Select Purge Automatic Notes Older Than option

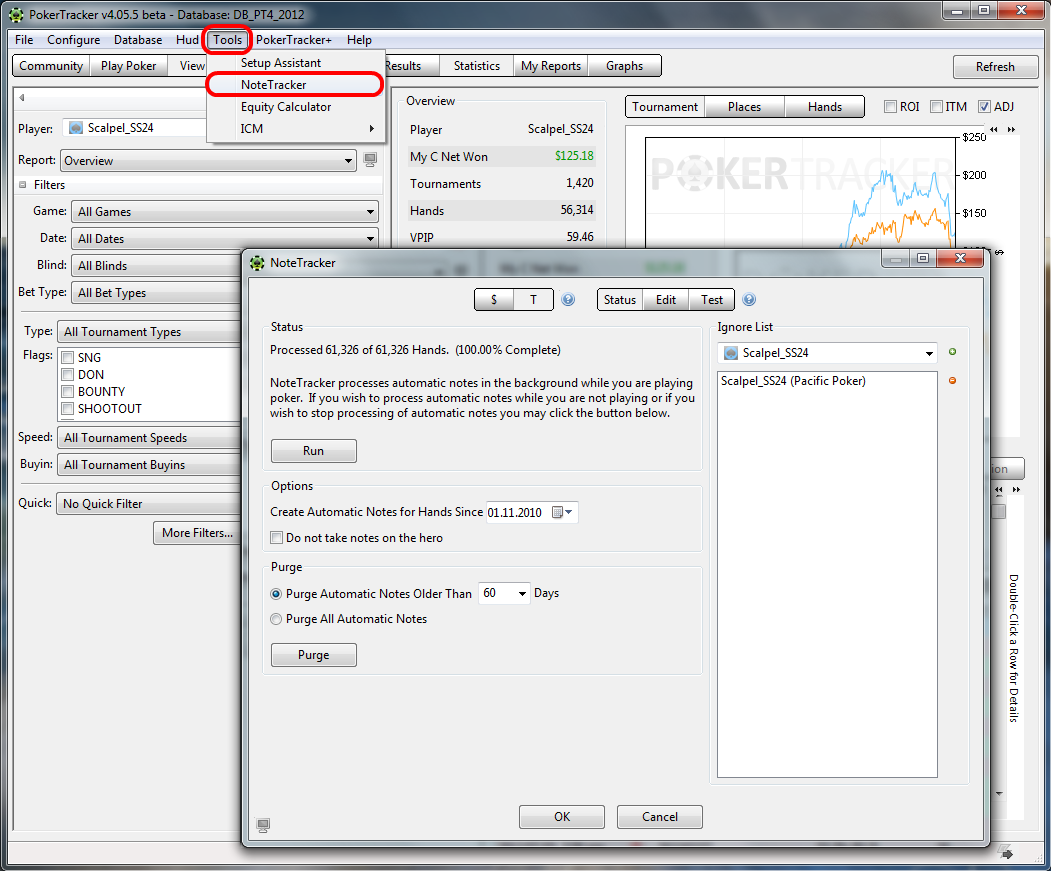point(275,594)
